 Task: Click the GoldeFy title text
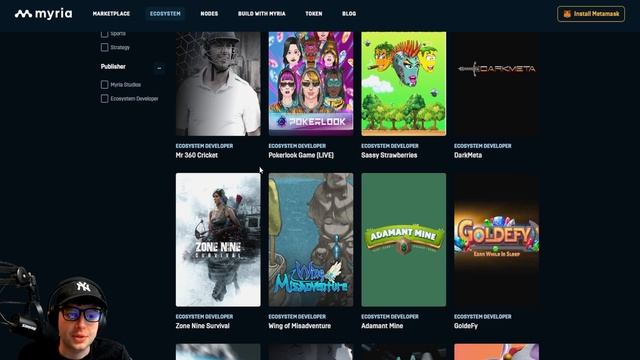point(466,326)
